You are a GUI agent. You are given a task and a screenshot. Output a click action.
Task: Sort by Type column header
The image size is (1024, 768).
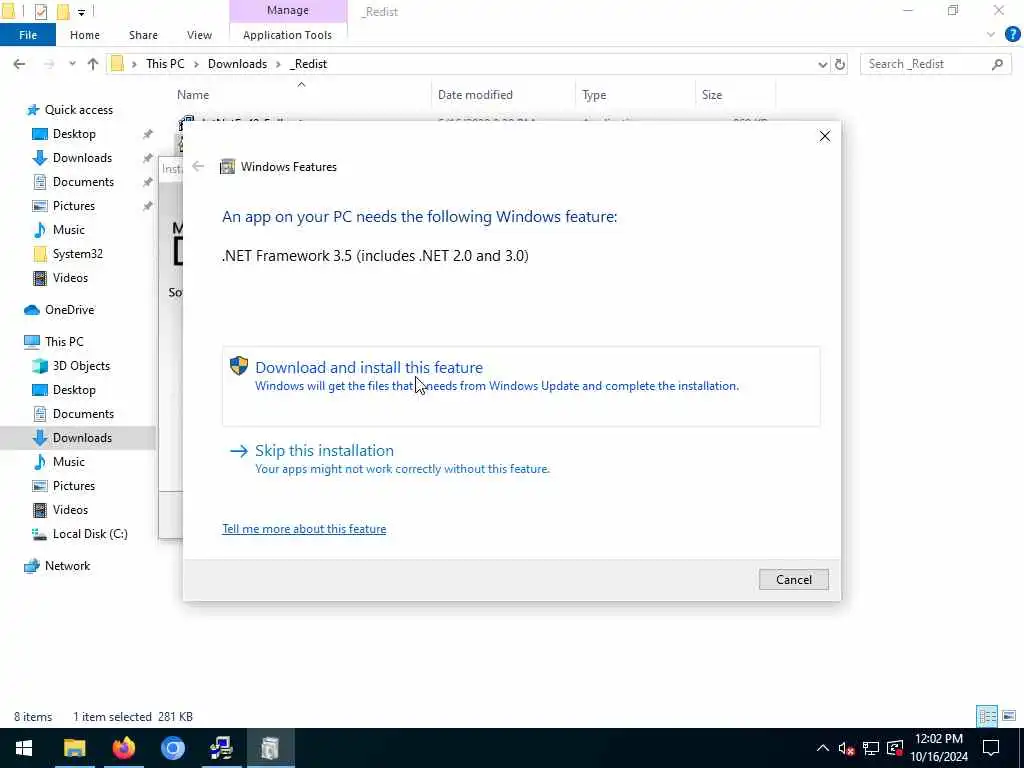(594, 95)
